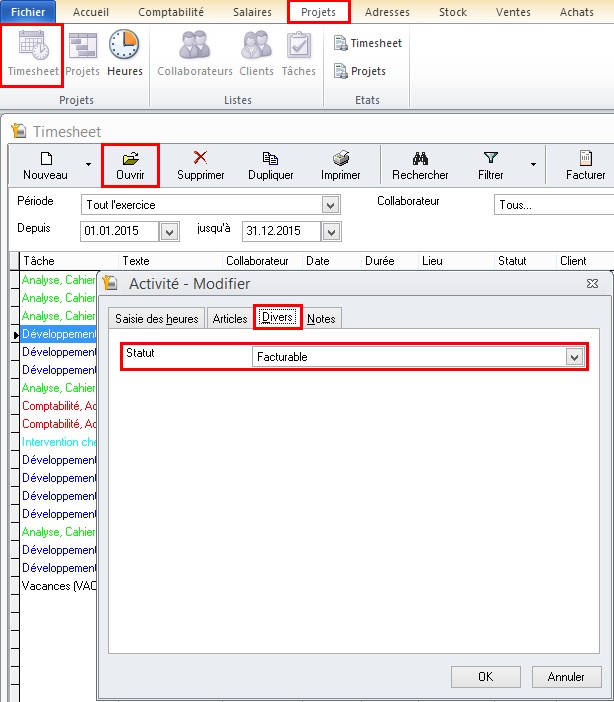Screen dimensions: 614x702
Task: Open the Projets report in Etats group
Action: pyautogui.click(x=360, y=71)
